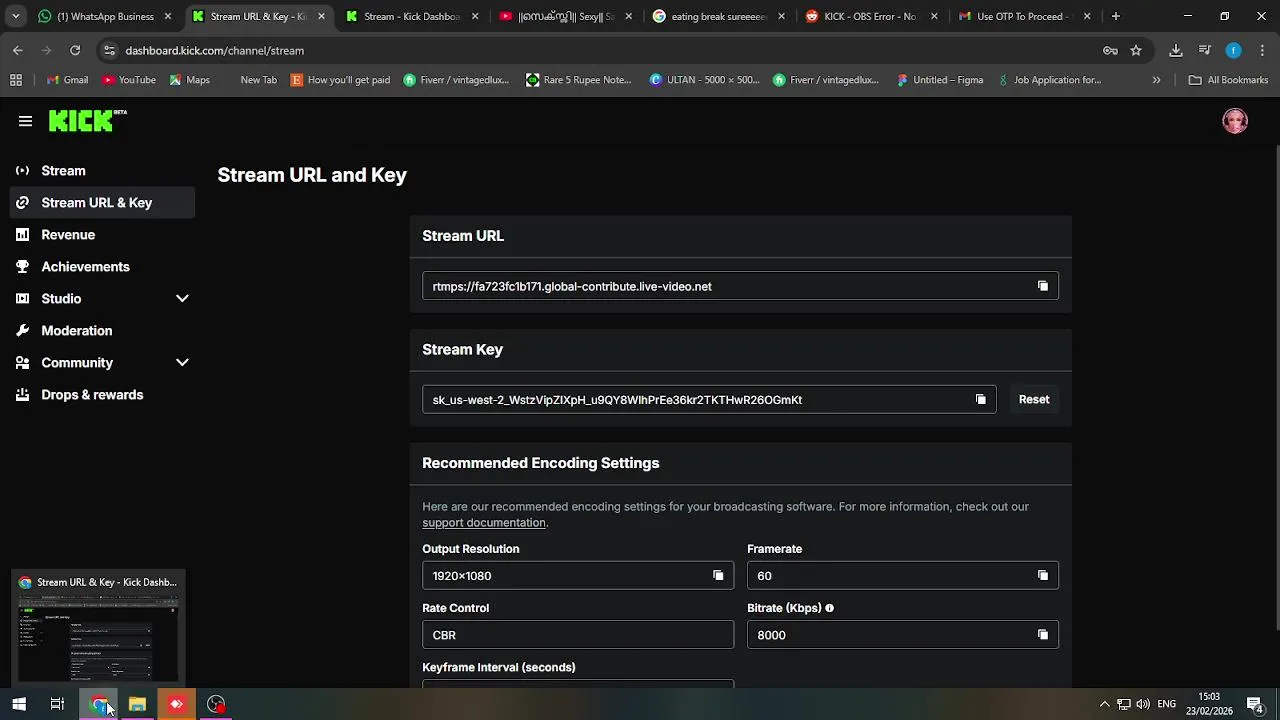The width and height of the screenshot is (1280, 720).
Task: Open File Explorer from the taskbar
Action: coord(137,704)
